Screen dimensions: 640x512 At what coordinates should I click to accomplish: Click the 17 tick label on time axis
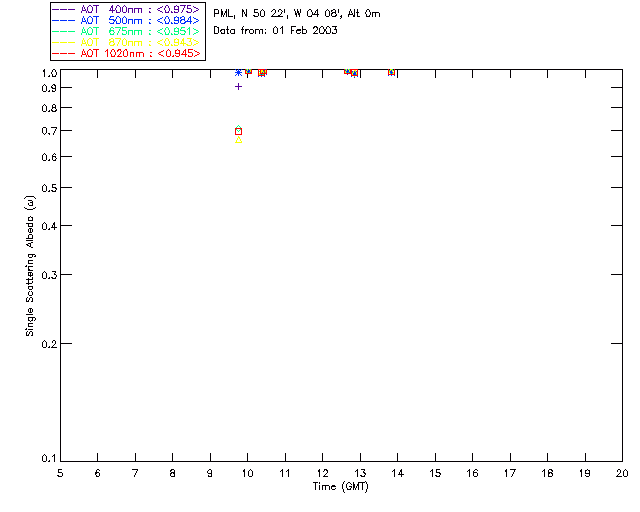(509, 473)
